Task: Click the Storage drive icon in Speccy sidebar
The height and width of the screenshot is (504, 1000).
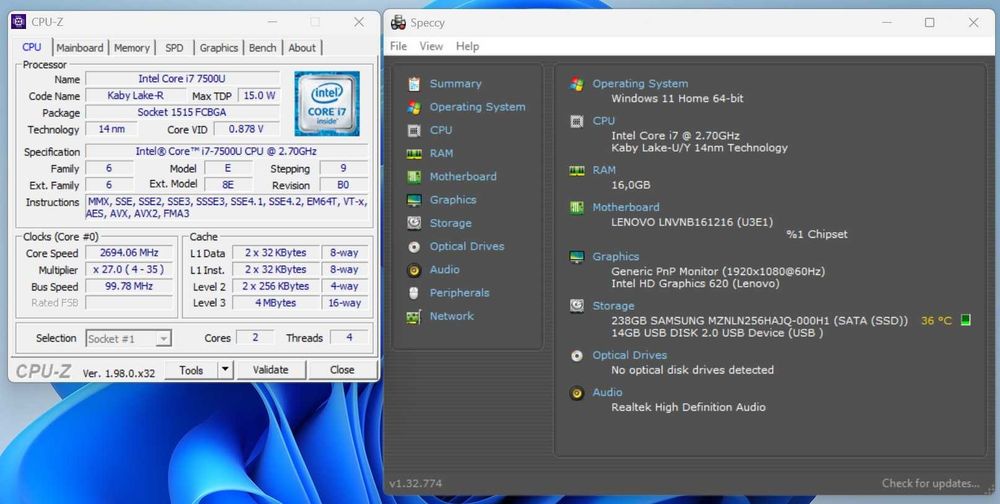Action: (414, 223)
